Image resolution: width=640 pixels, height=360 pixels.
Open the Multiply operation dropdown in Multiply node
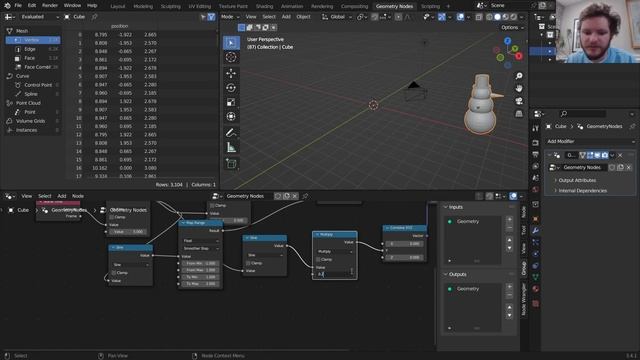click(x=335, y=251)
